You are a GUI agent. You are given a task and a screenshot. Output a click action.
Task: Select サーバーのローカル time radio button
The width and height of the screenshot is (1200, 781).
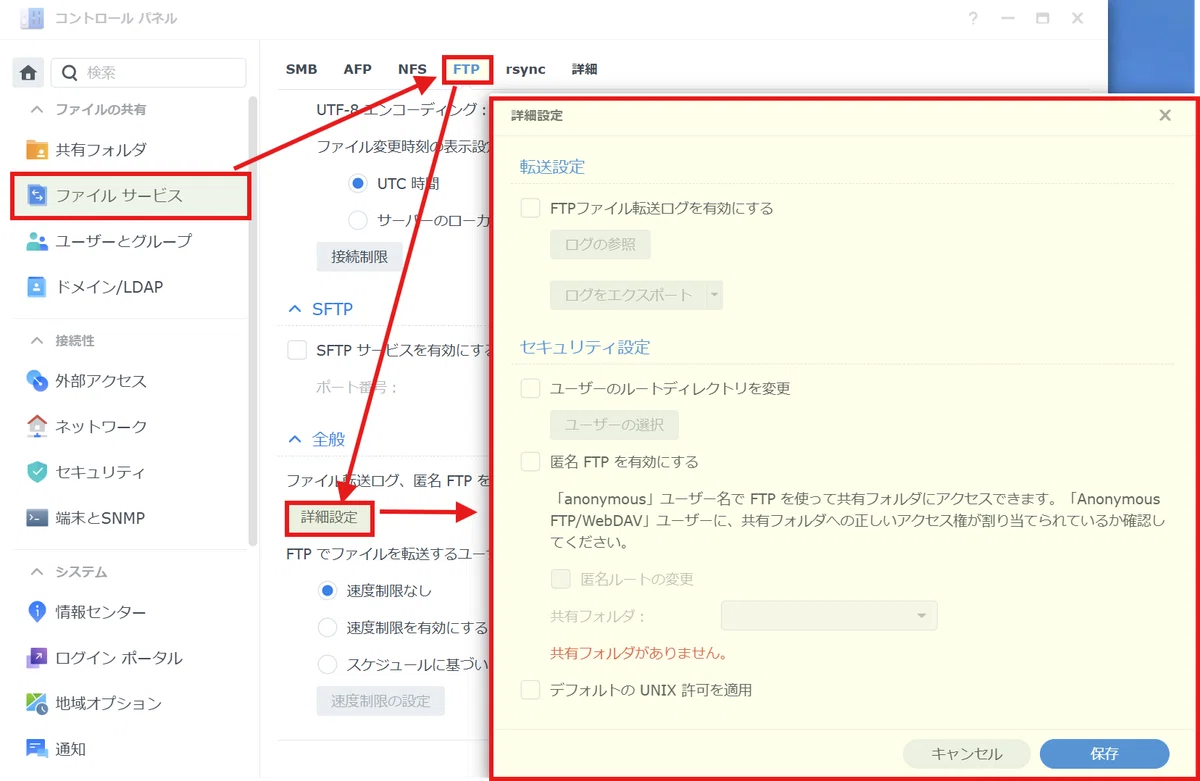(x=358, y=220)
